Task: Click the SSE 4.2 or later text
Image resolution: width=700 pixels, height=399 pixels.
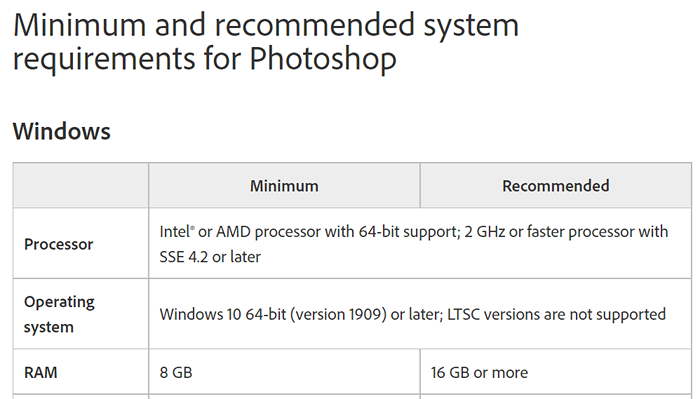Action: point(210,257)
